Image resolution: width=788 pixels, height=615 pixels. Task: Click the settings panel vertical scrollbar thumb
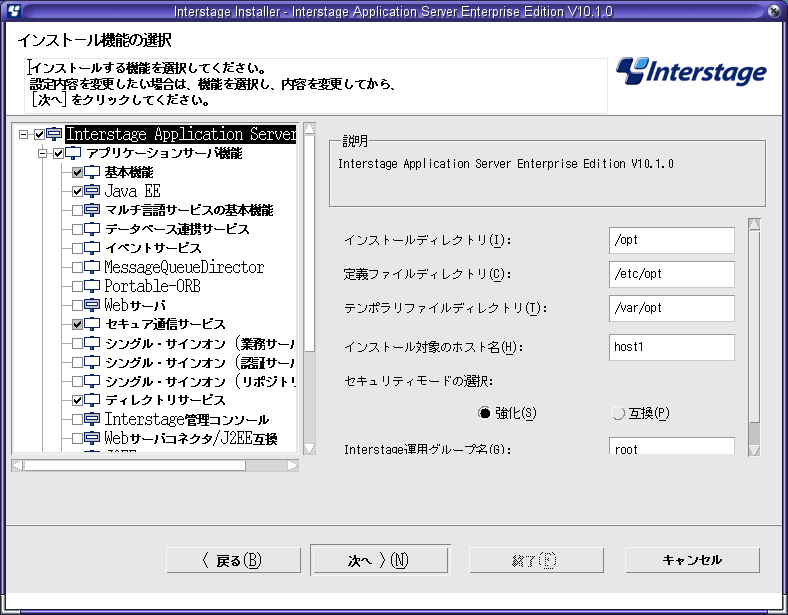pos(754,326)
